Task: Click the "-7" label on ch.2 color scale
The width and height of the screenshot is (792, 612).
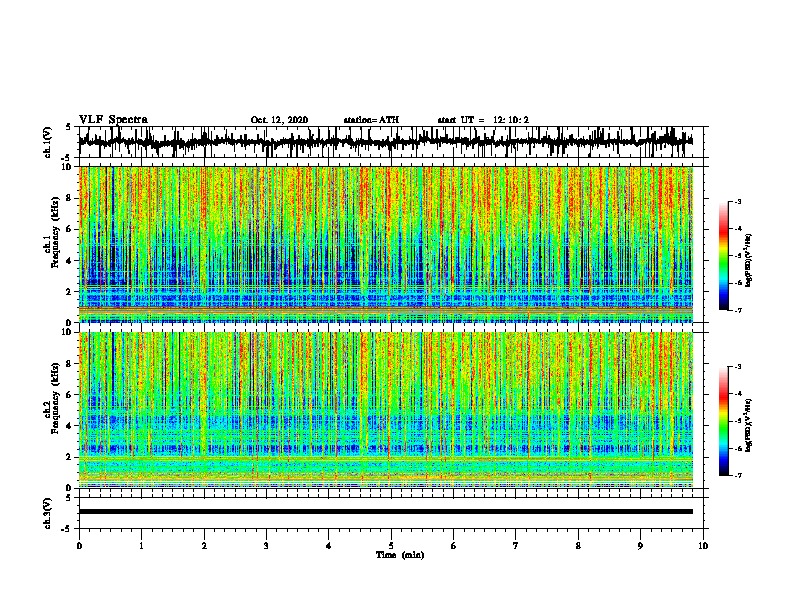Action: tap(737, 475)
